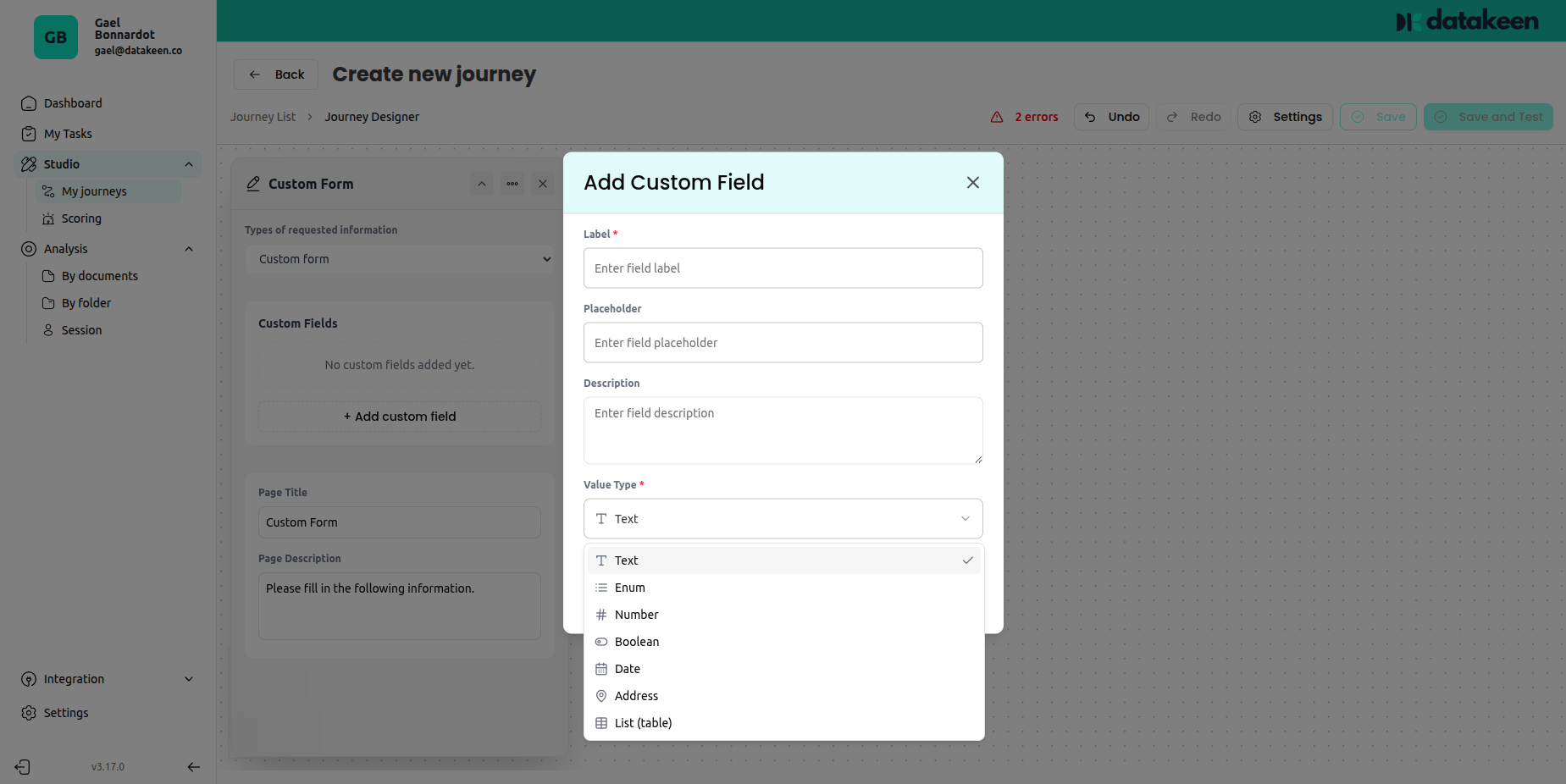This screenshot has width=1566, height=784.
Task: Click the Add custom field button
Action: click(399, 417)
